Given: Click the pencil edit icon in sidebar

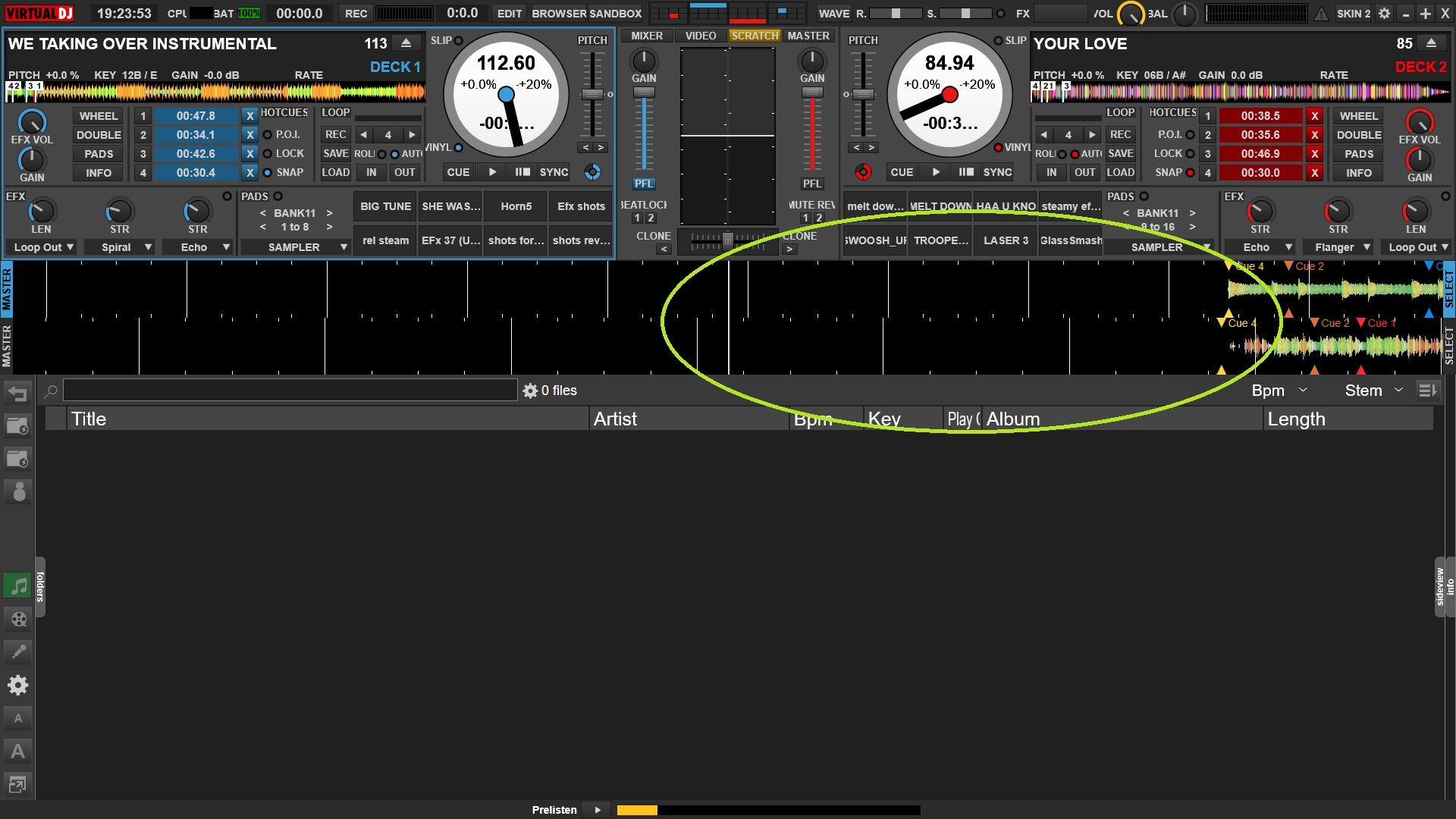Looking at the screenshot, I should click(x=18, y=651).
